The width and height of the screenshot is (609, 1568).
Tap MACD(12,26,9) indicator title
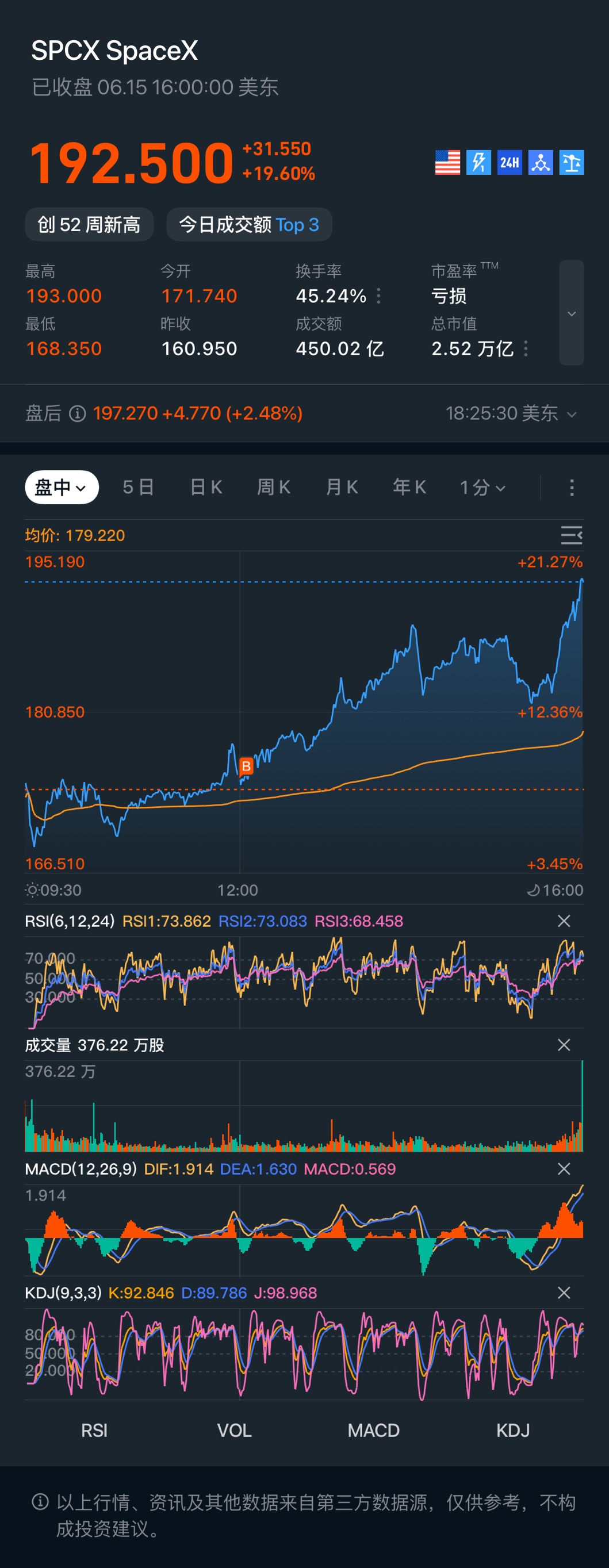pos(81,1169)
